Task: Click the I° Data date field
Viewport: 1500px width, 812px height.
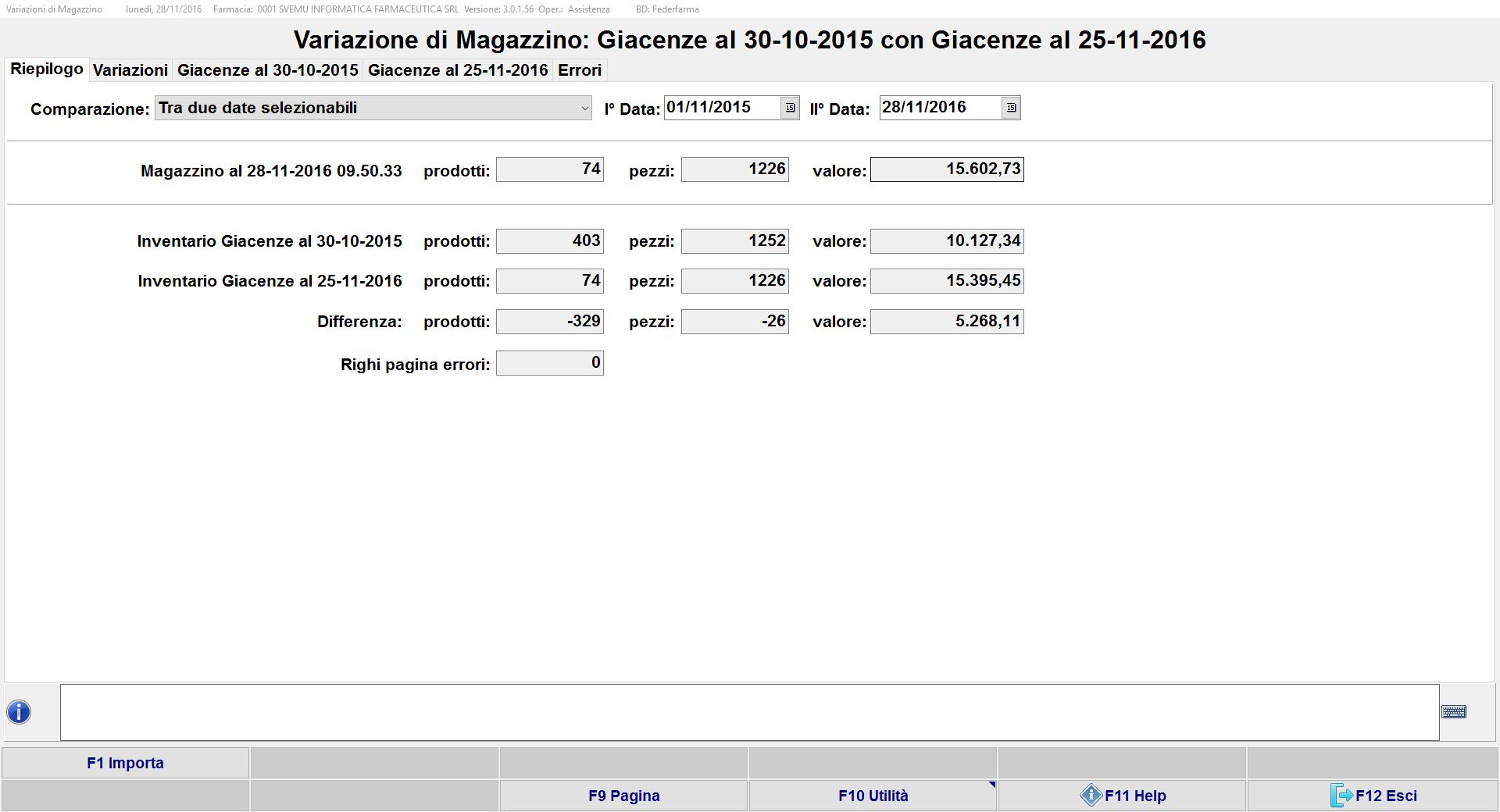Action: coord(722,108)
